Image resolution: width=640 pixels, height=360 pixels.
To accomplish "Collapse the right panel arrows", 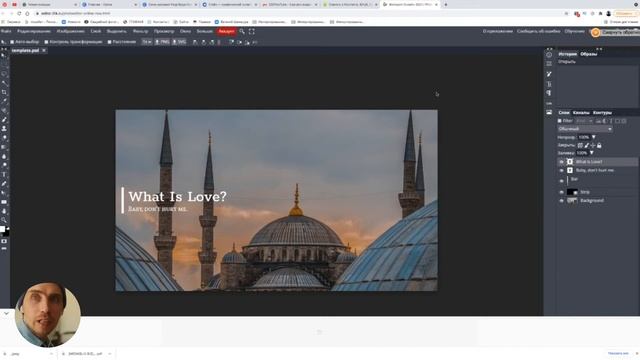I will pyautogui.click(x=599, y=49).
